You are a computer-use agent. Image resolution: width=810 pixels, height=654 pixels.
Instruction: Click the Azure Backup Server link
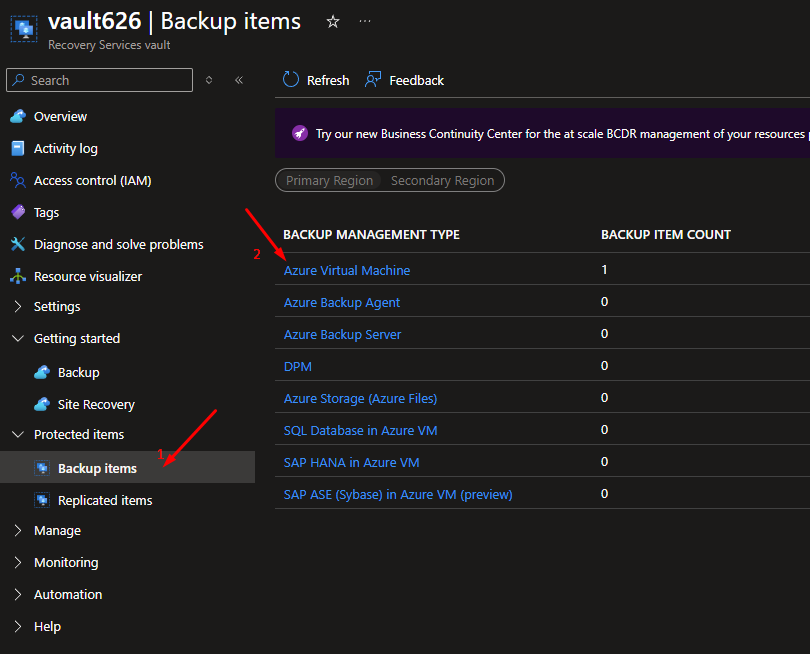342,334
